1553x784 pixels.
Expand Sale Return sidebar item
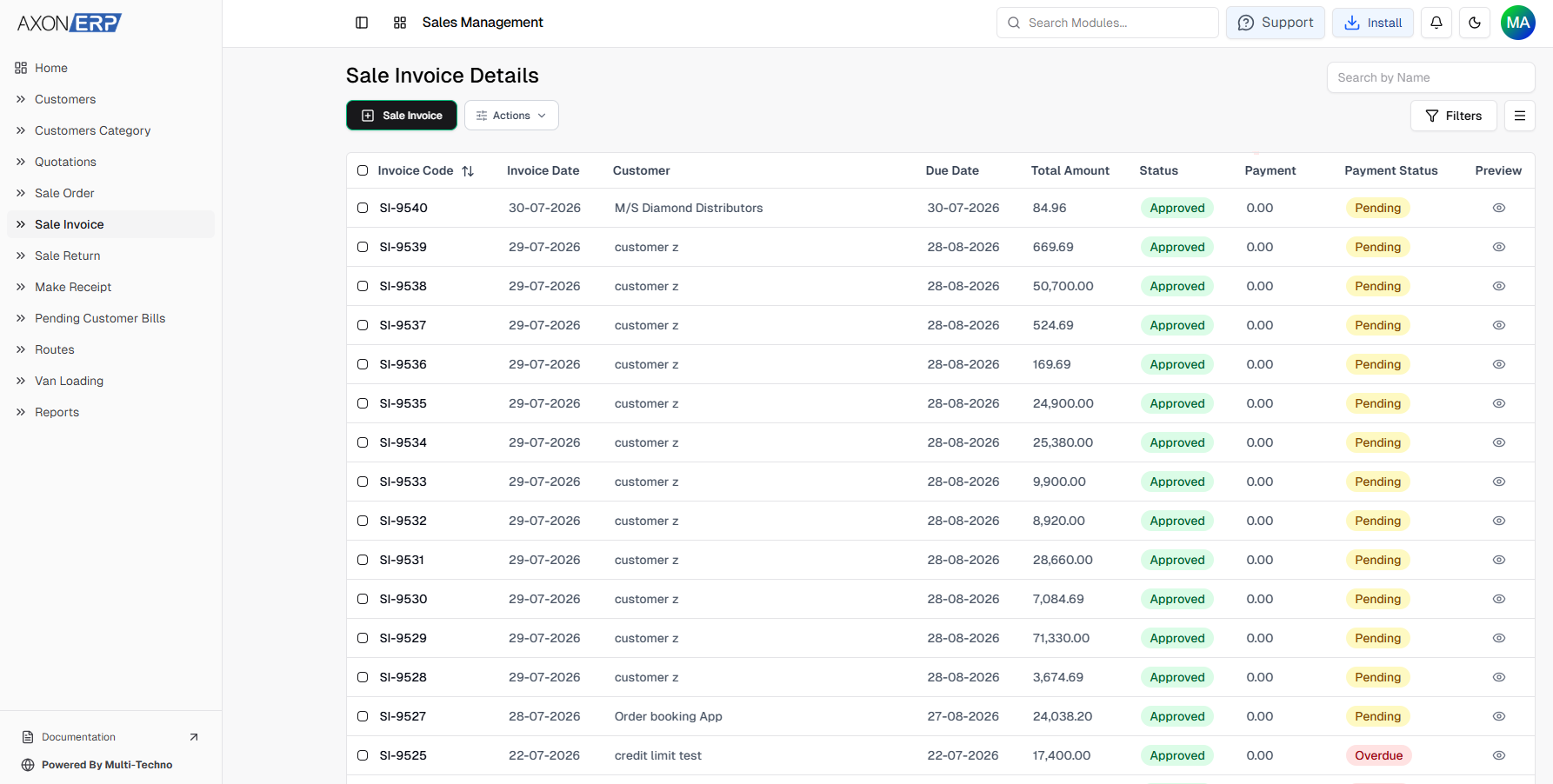(x=110, y=256)
